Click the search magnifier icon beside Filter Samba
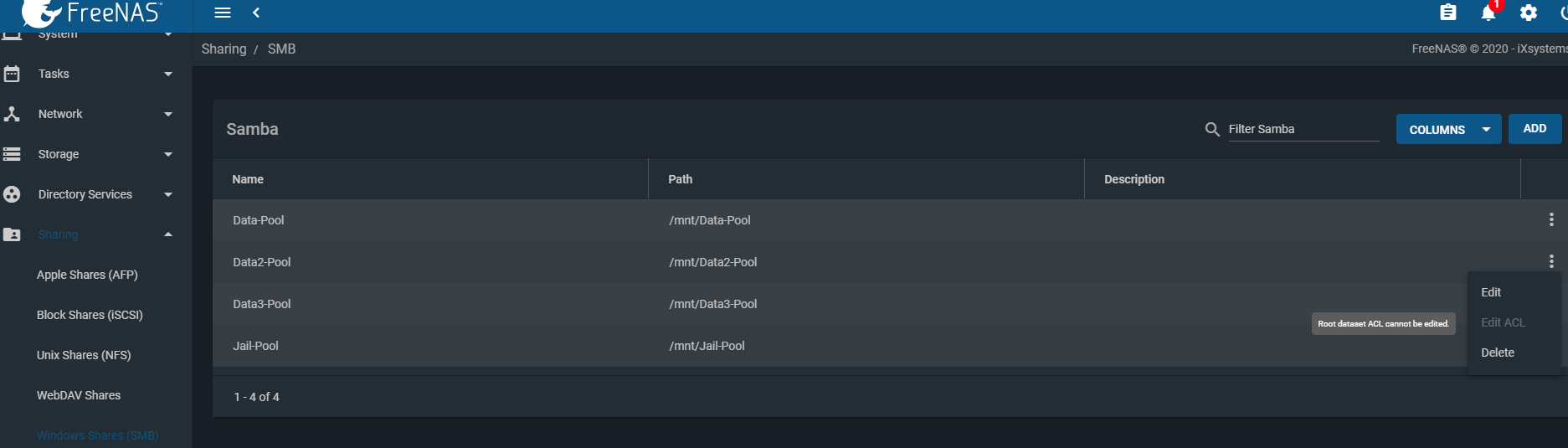This screenshot has width=1568, height=448. tap(1212, 129)
